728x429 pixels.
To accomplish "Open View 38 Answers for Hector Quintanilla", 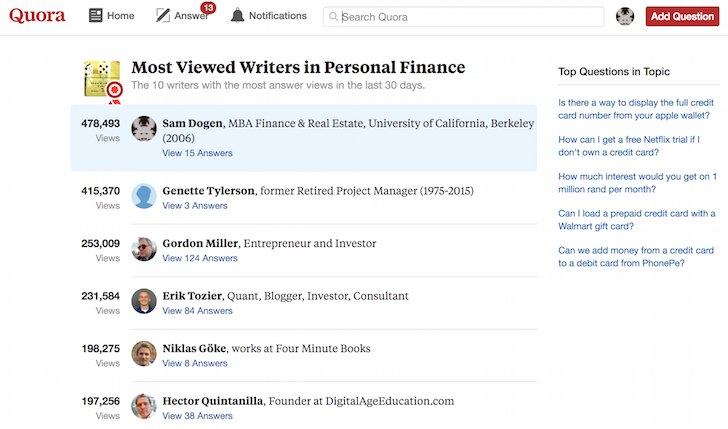I will pyautogui.click(x=197, y=416).
